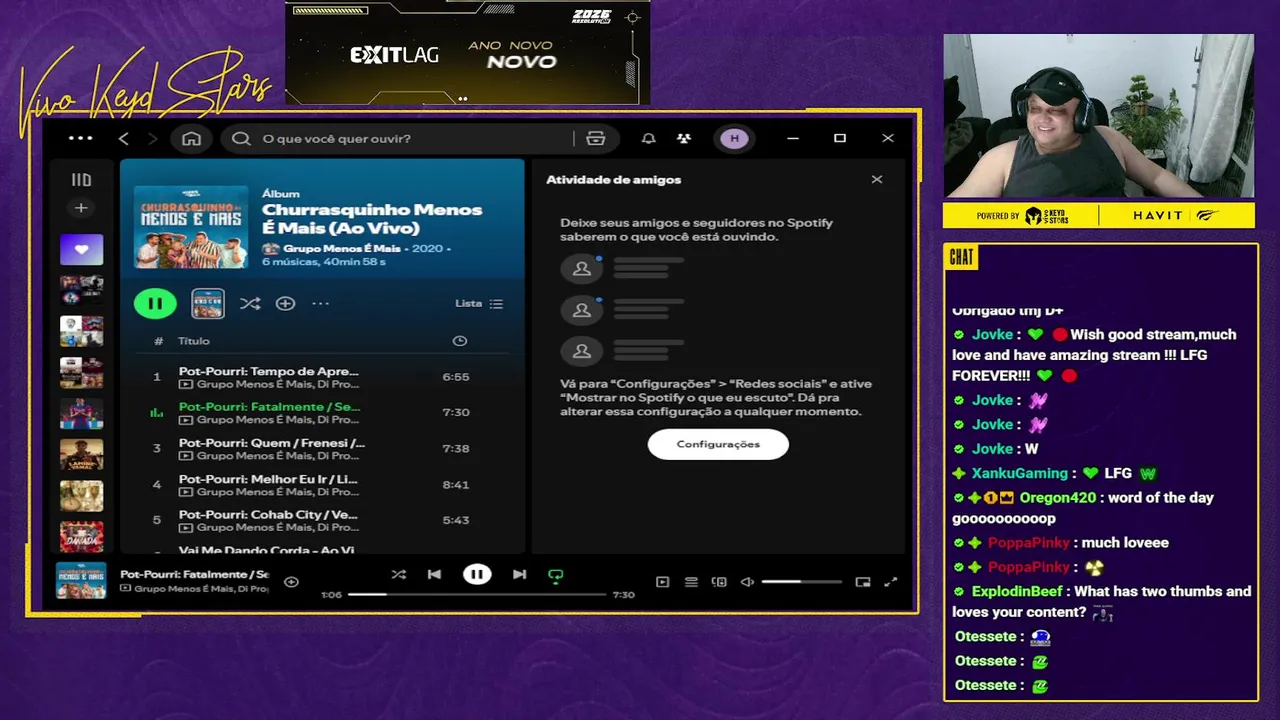Open the playback queue
Image resolution: width=1280 pixels, height=720 pixels.
(x=691, y=582)
